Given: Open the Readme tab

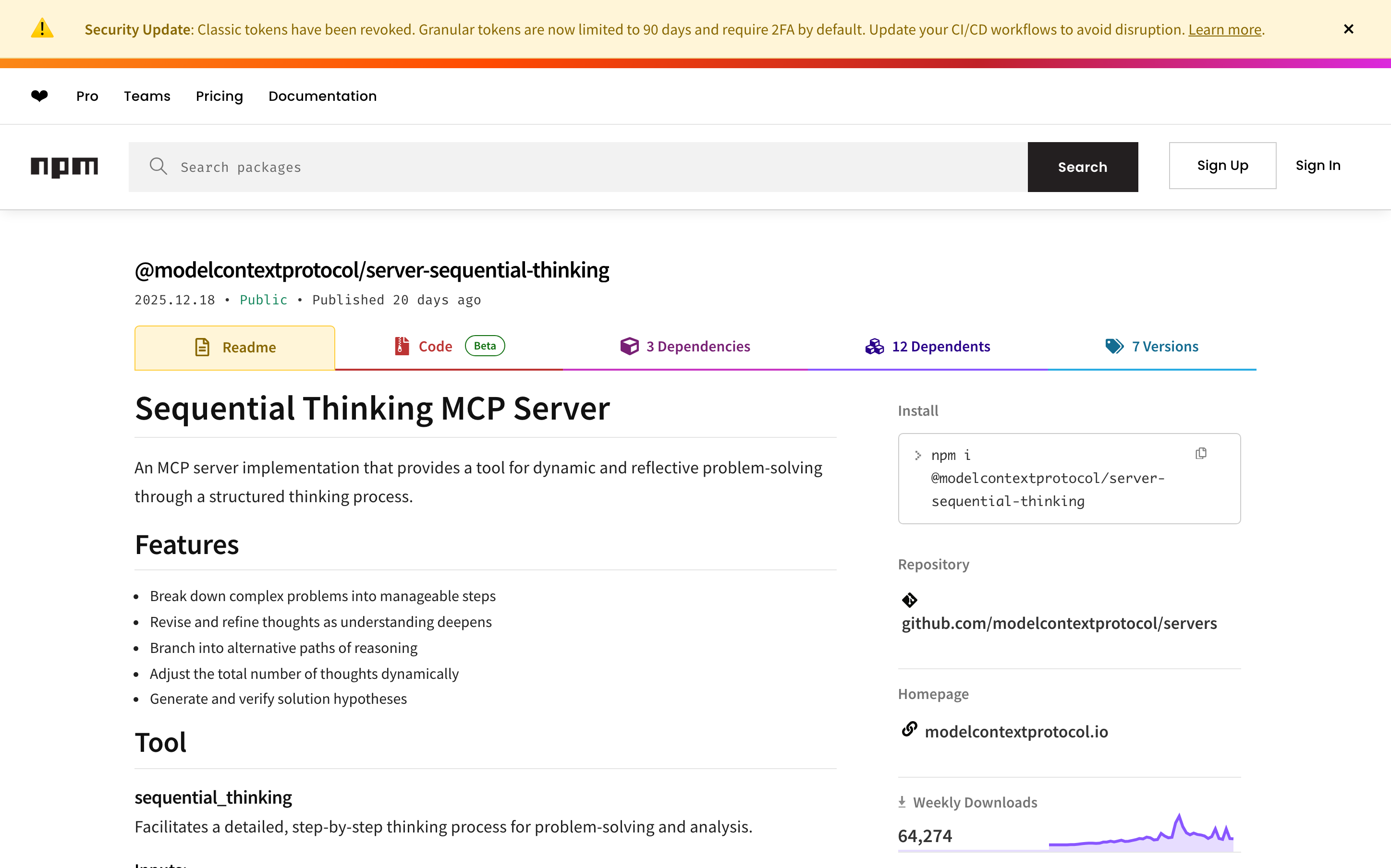Looking at the screenshot, I should pyautogui.click(x=235, y=347).
